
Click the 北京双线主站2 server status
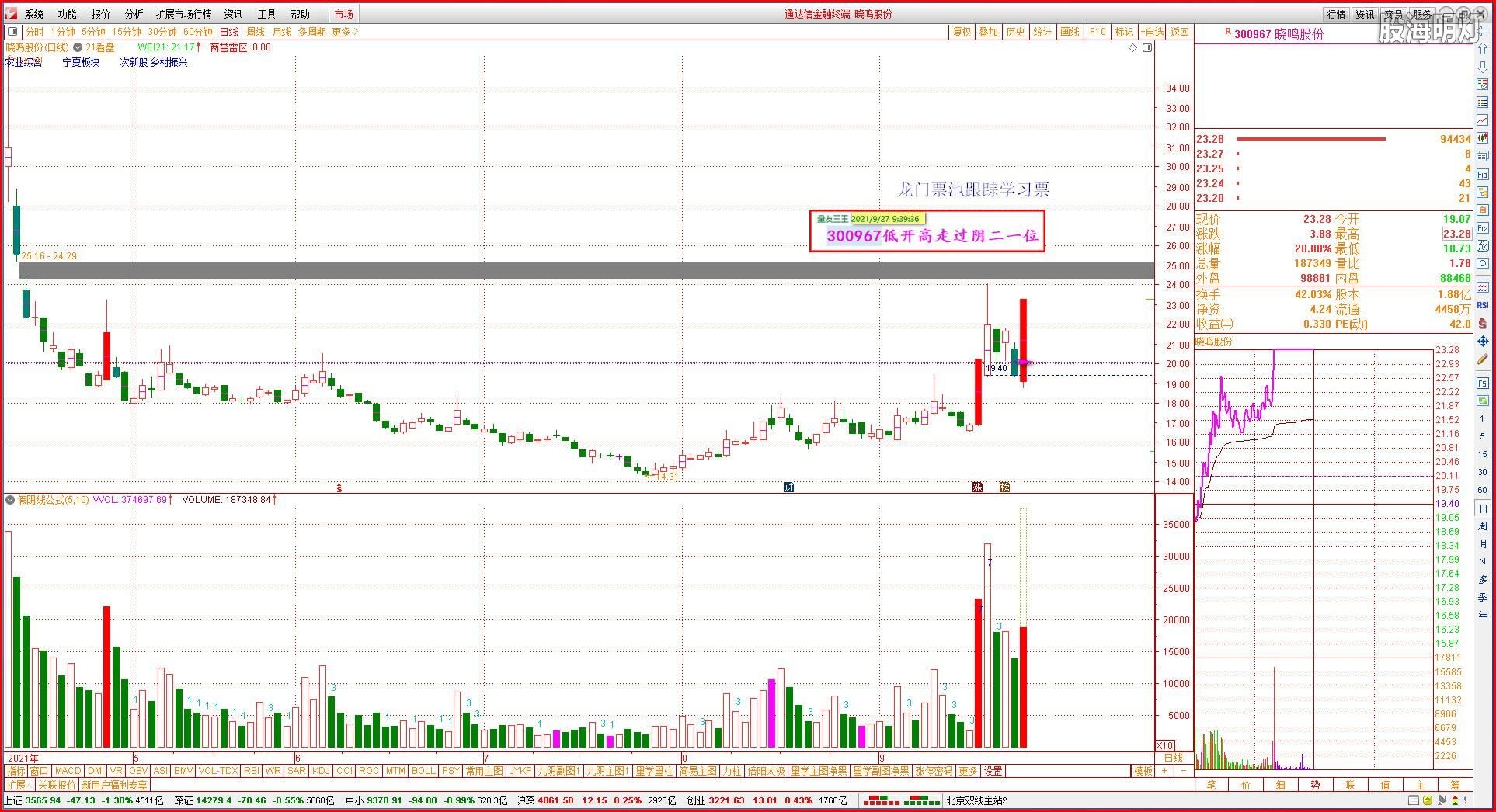pos(976,800)
